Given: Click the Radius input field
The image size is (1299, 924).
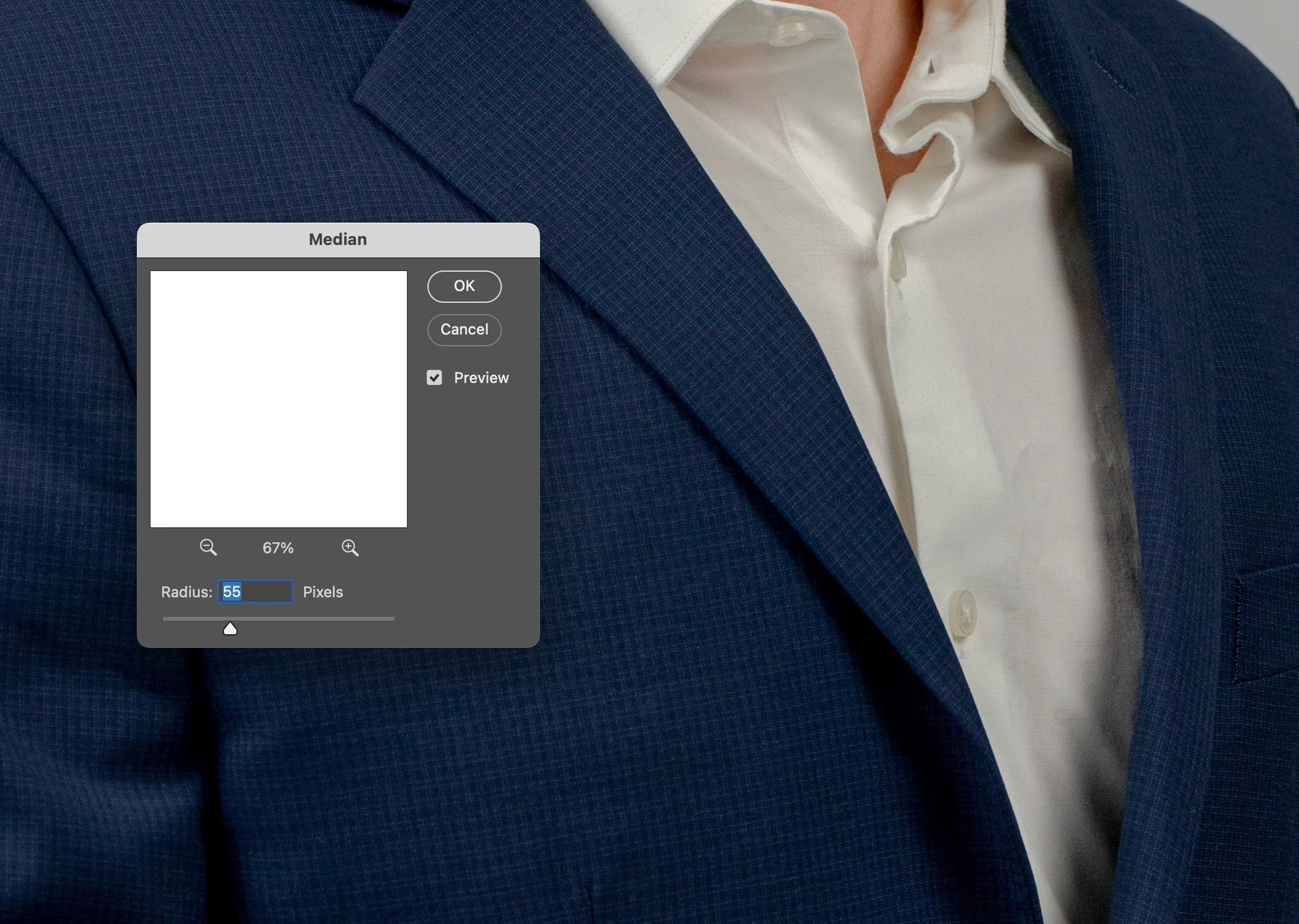Looking at the screenshot, I should (x=255, y=591).
